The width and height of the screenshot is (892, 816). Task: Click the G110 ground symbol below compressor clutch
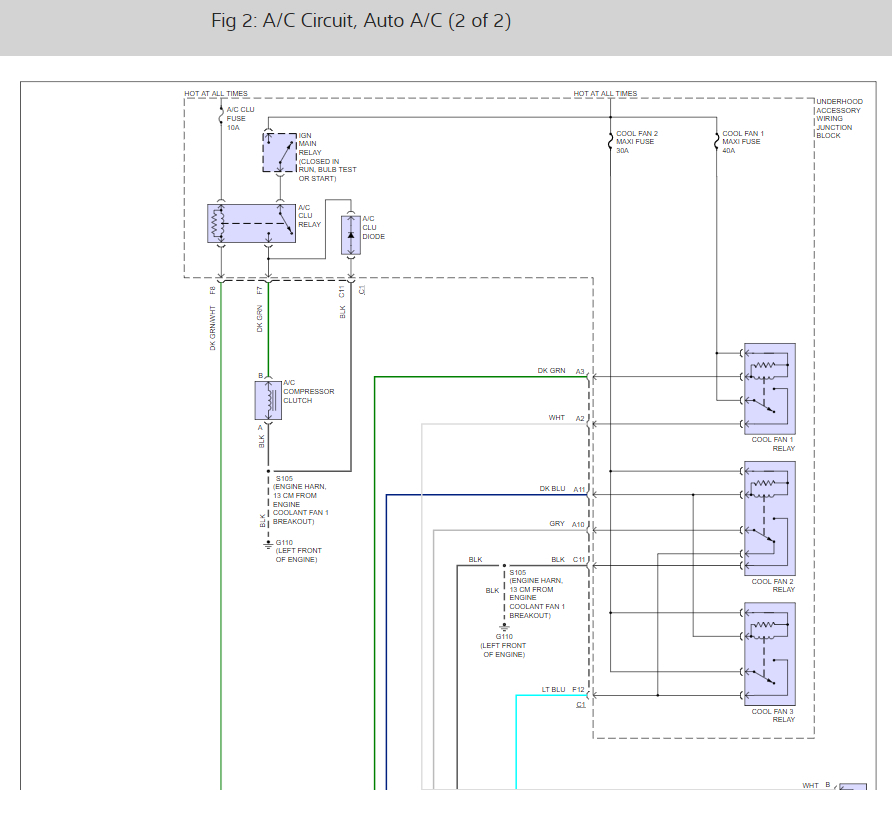click(268, 545)
